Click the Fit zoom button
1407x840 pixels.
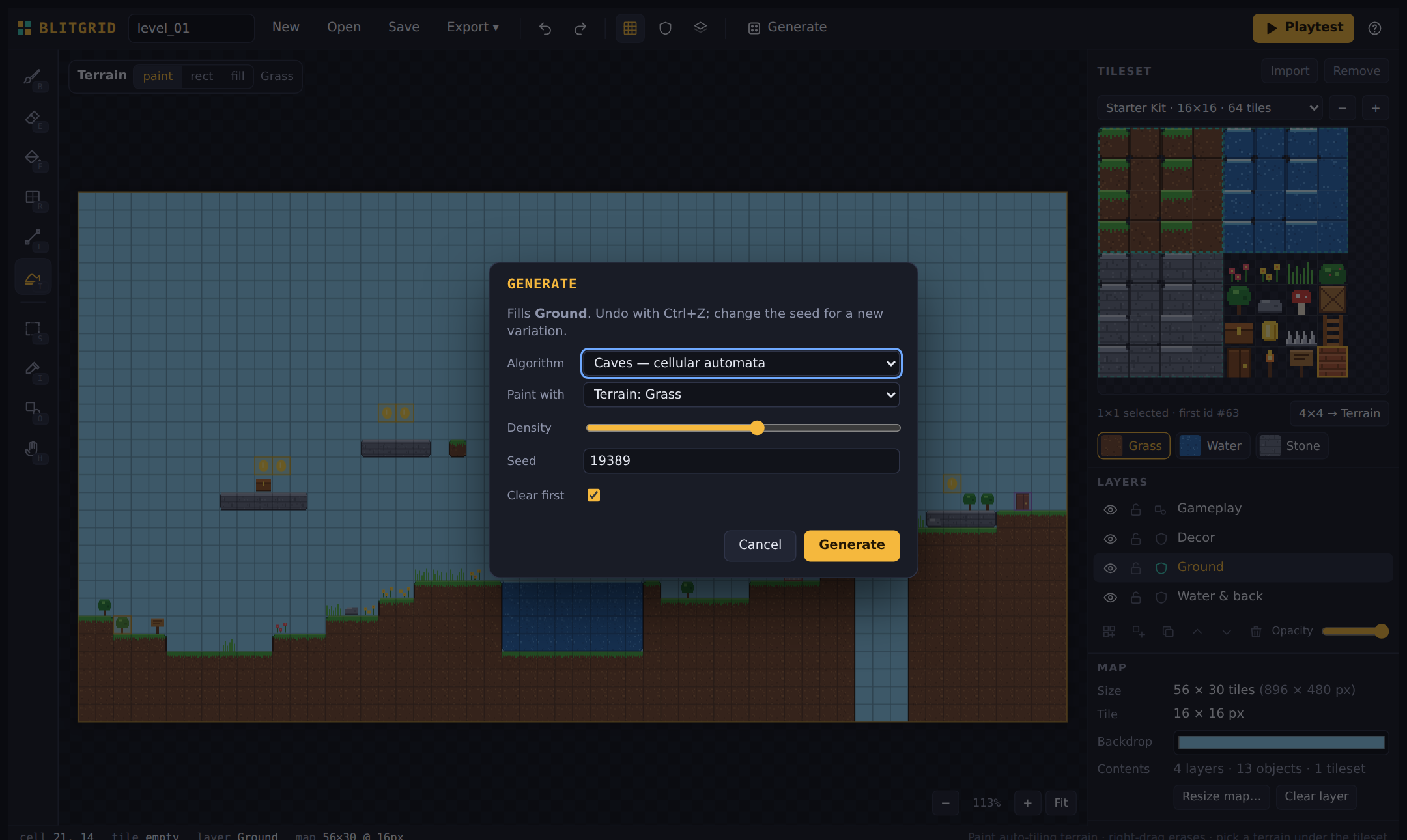[1060, 803]
